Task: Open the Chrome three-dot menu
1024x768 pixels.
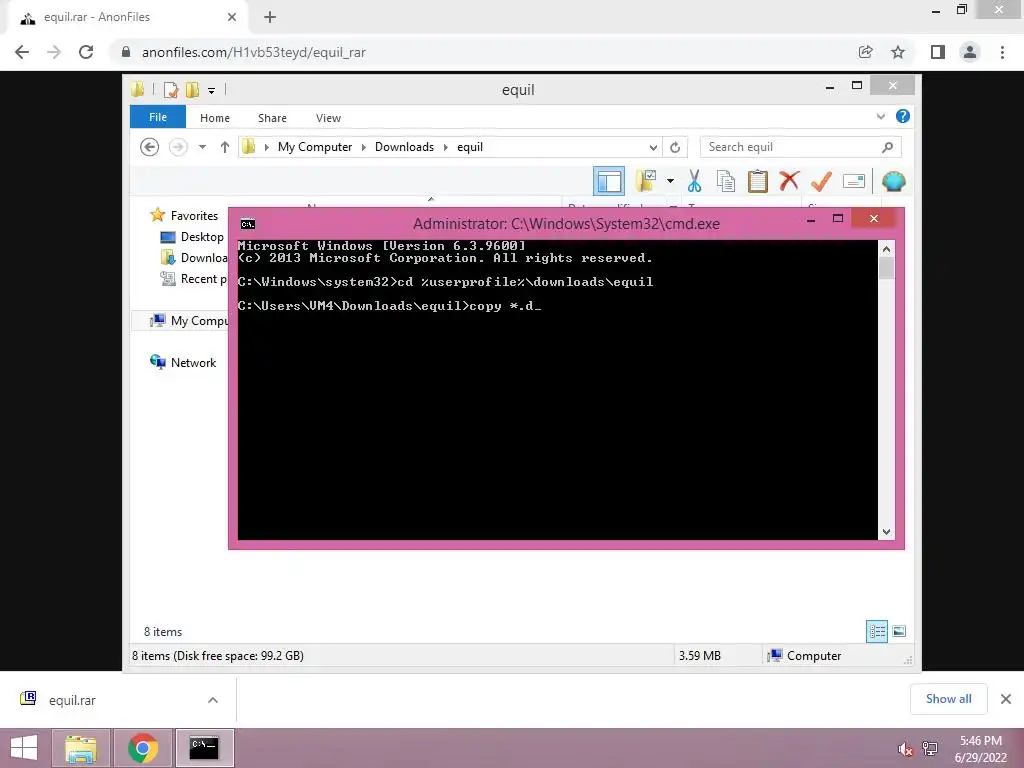Action: pos(1002,52)
